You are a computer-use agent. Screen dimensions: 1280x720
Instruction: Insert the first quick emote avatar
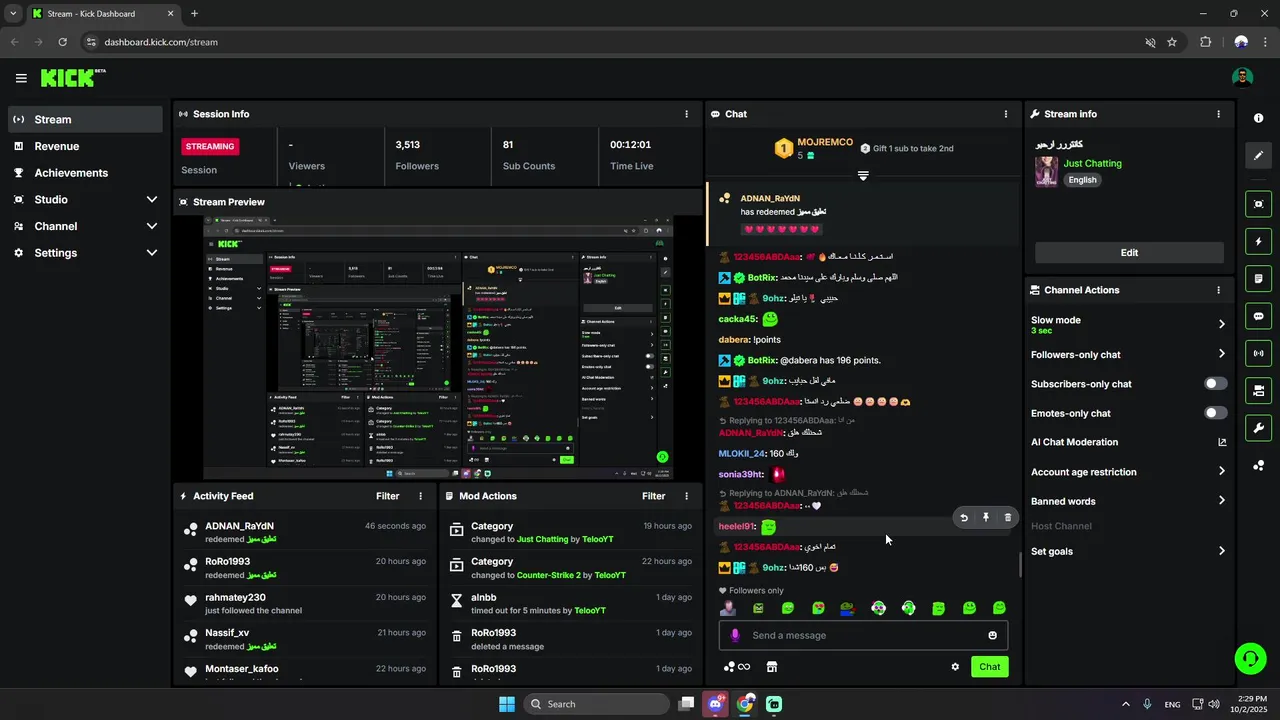point(728,608)
